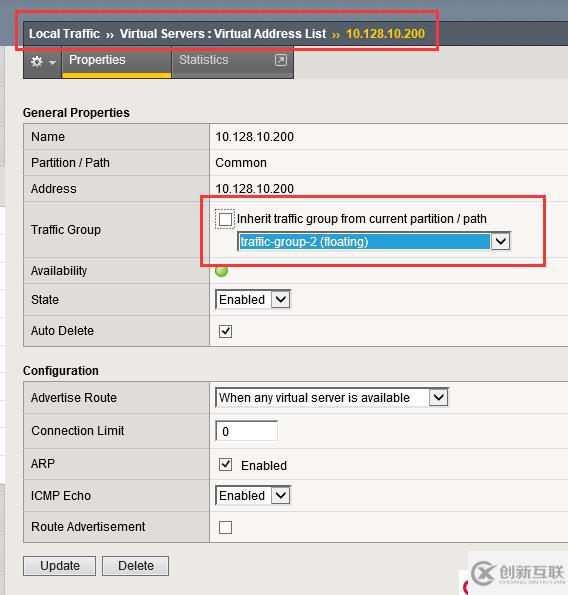Screen dimensions: 568x595
Task: Click Virtual Servers : Virtual Address List breadcrumb
Action: point(223,34)
